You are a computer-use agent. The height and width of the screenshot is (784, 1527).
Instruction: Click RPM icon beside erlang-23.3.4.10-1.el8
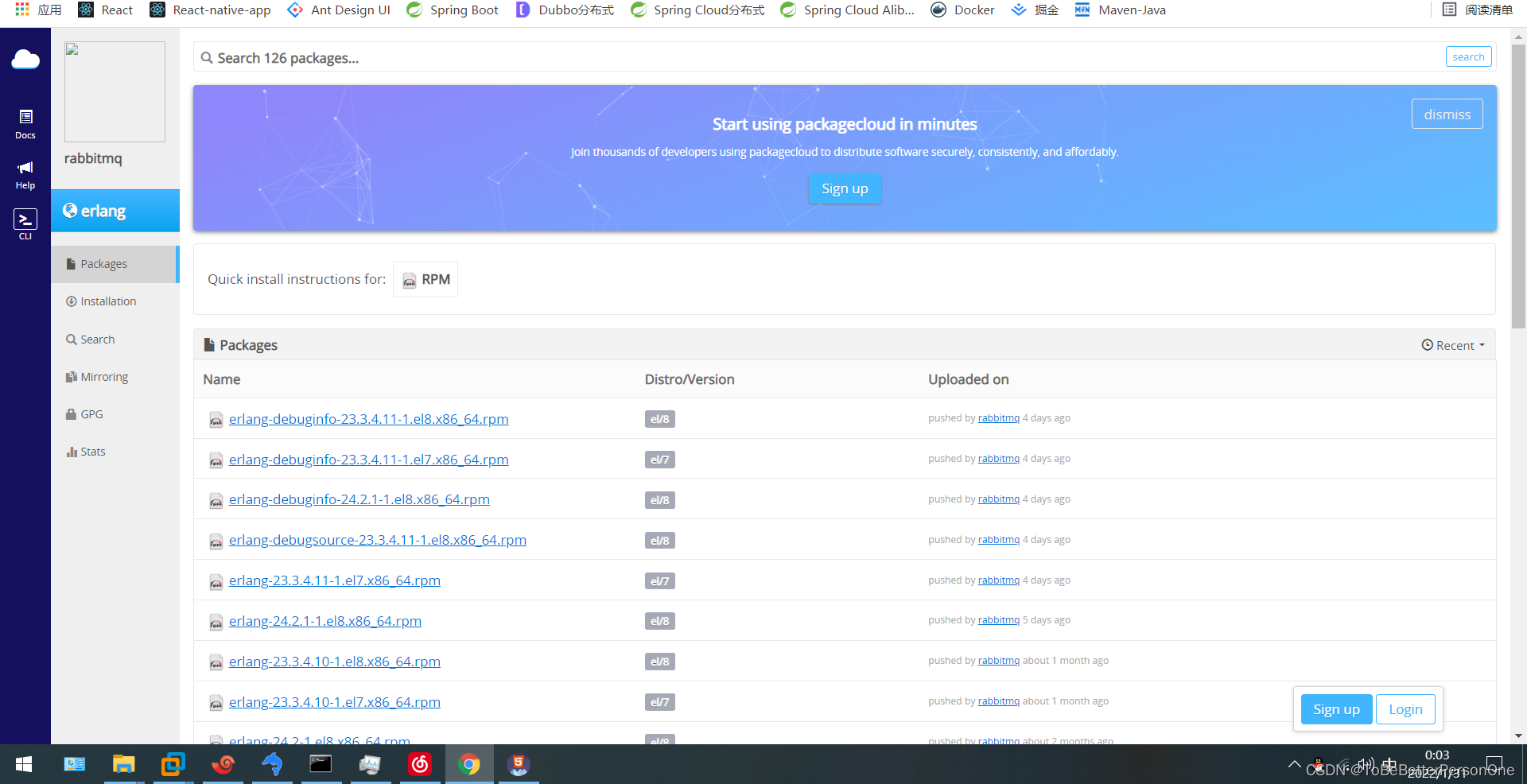click(216, 662)
